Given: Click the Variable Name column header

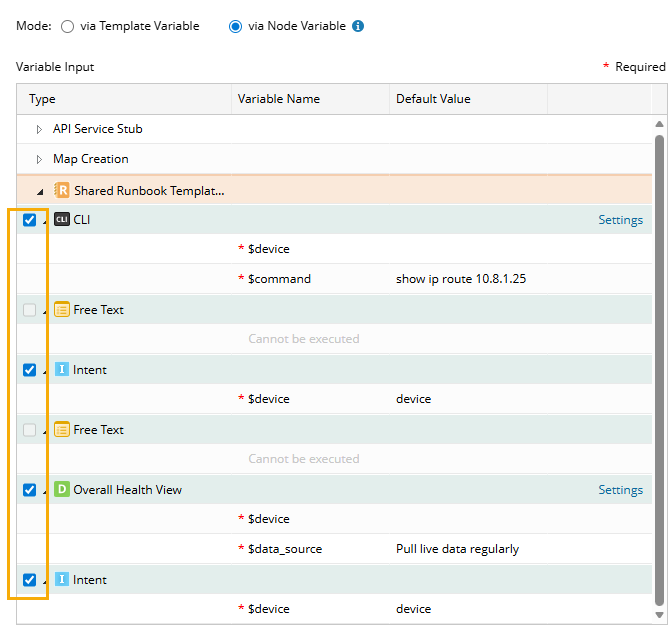Looking at the screenshot, I should (x=310, y=99).
